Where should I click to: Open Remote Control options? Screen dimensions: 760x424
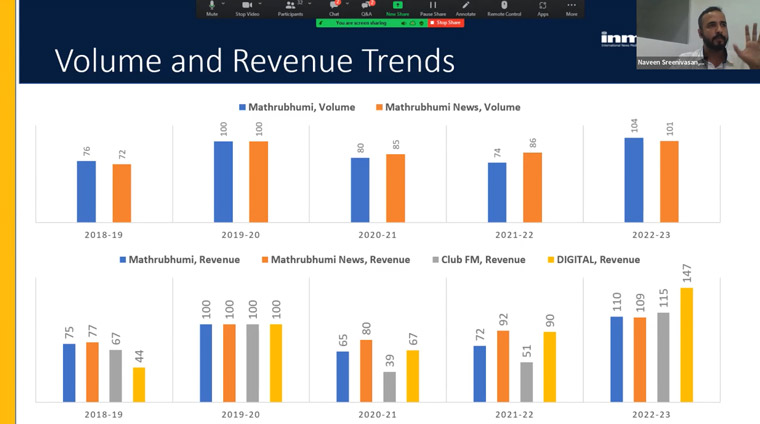coord(504,8)
